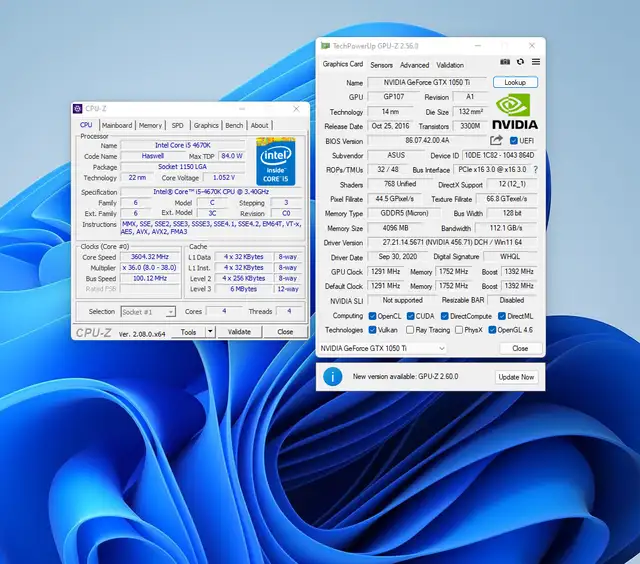Click the GPU-Z refresh icon
Screen dimensions: 640x564
coord(520,62)
